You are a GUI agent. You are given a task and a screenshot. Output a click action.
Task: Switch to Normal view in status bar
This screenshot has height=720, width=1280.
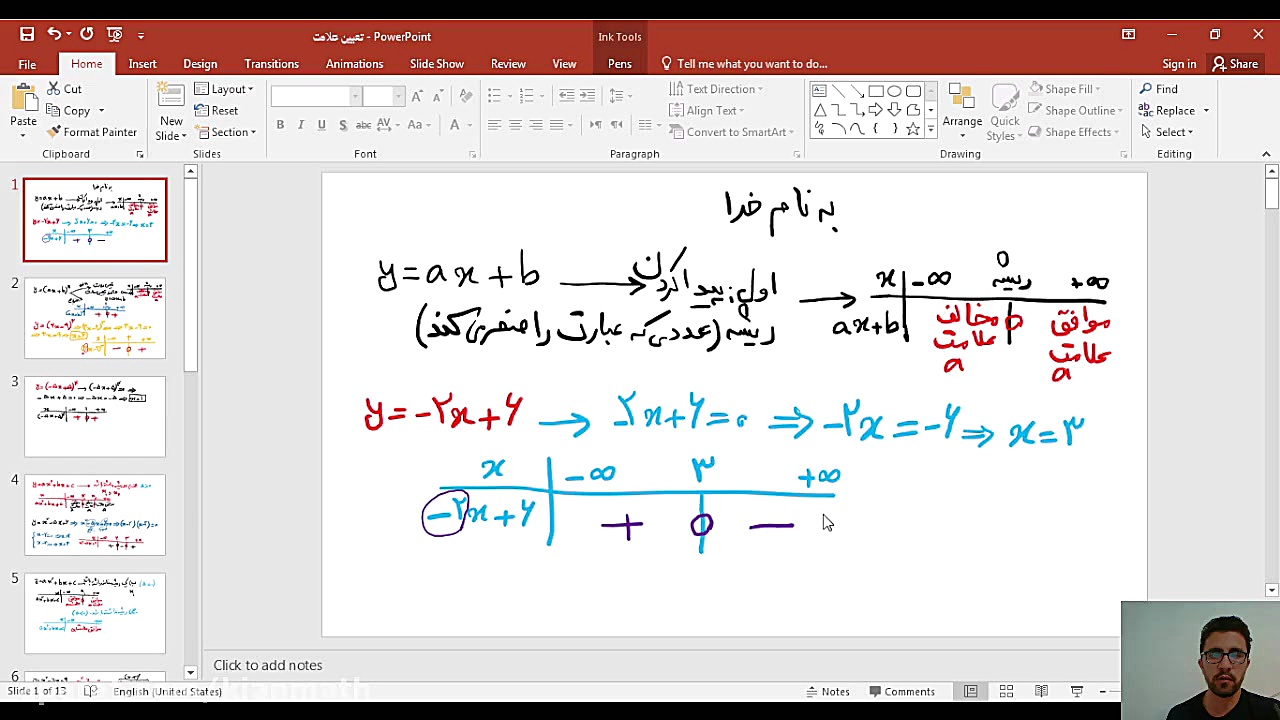[x=970, y=691]
